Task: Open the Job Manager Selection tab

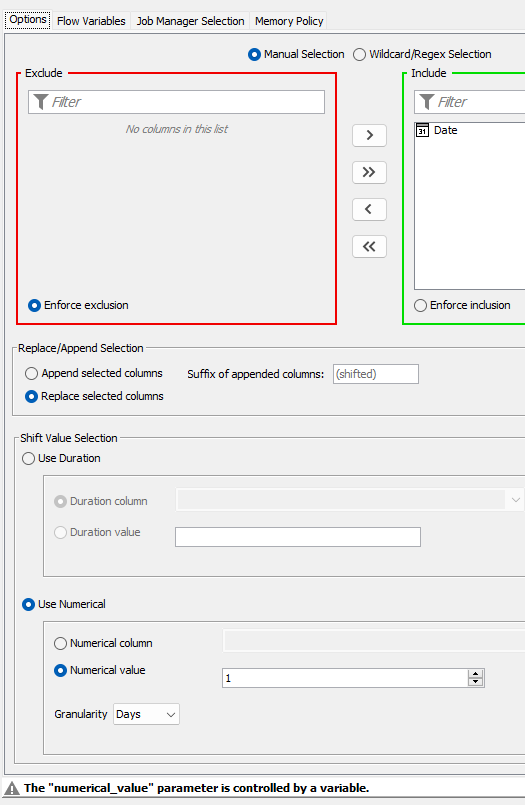Action: tap(190, 21)
